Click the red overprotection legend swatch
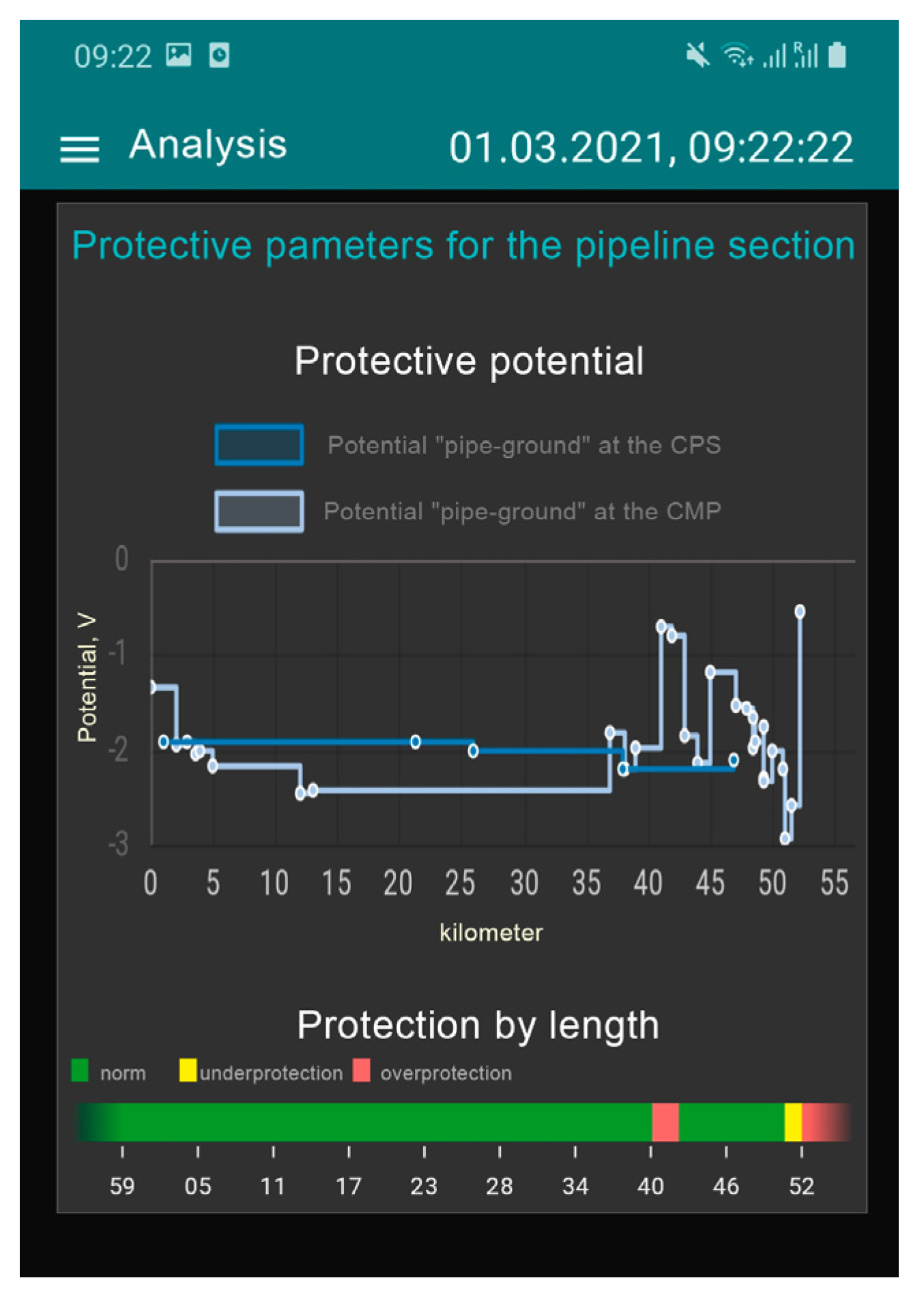The height and width of the screenshot is (1306, 924). click(x=362, y=1069)
